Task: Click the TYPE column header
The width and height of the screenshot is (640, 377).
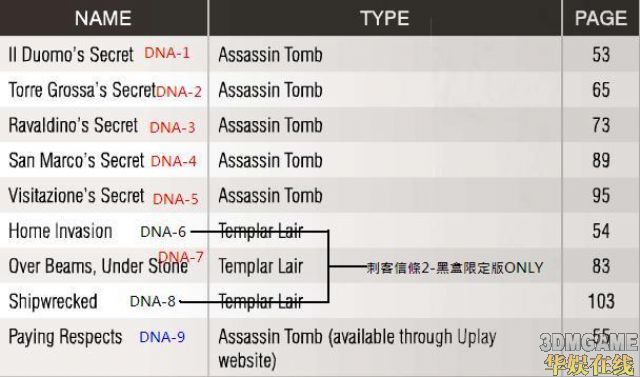Action: click(x=384, y=18)
